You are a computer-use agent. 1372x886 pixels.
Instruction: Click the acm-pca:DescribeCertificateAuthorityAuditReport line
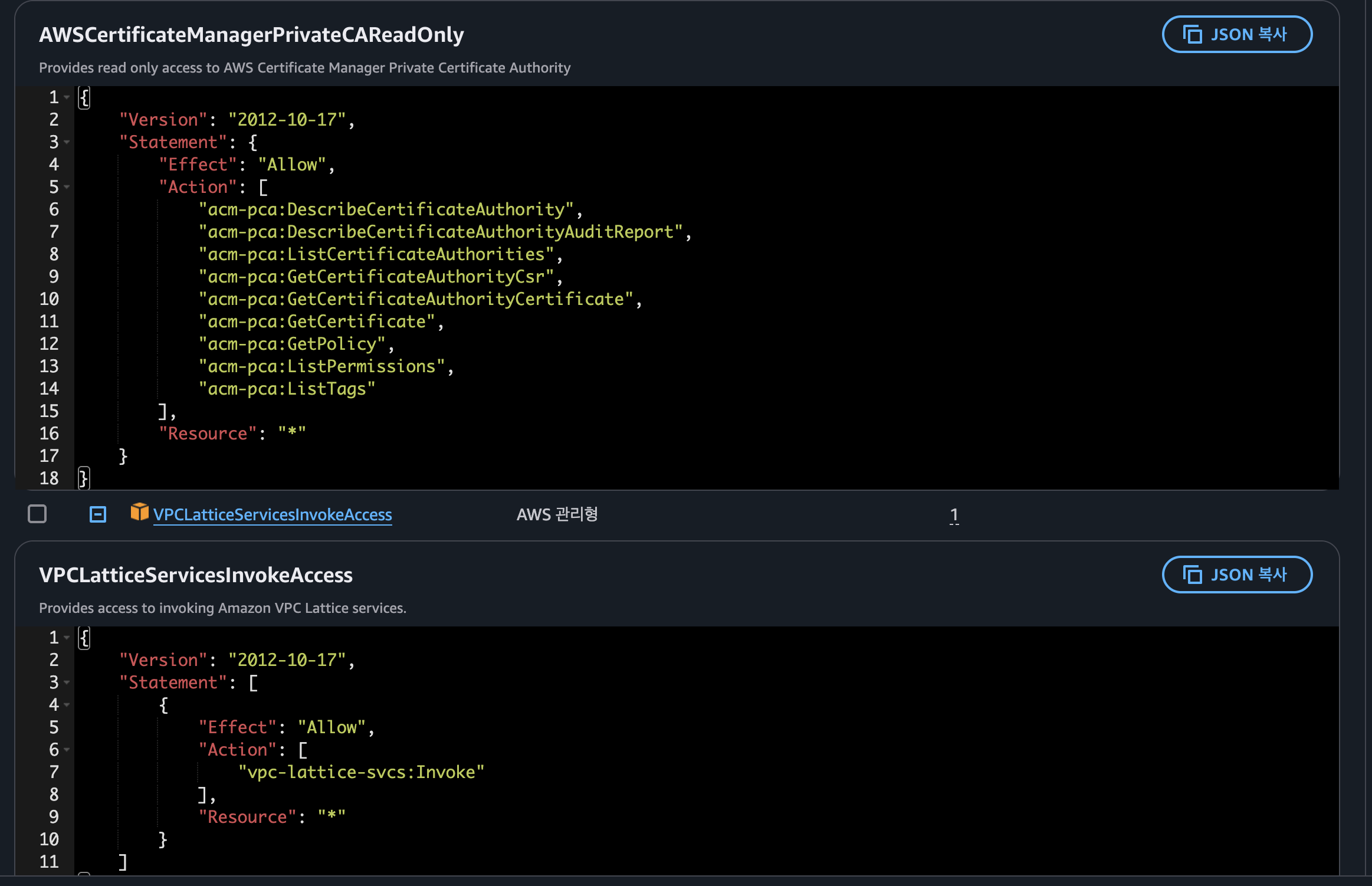pos(440,232)
